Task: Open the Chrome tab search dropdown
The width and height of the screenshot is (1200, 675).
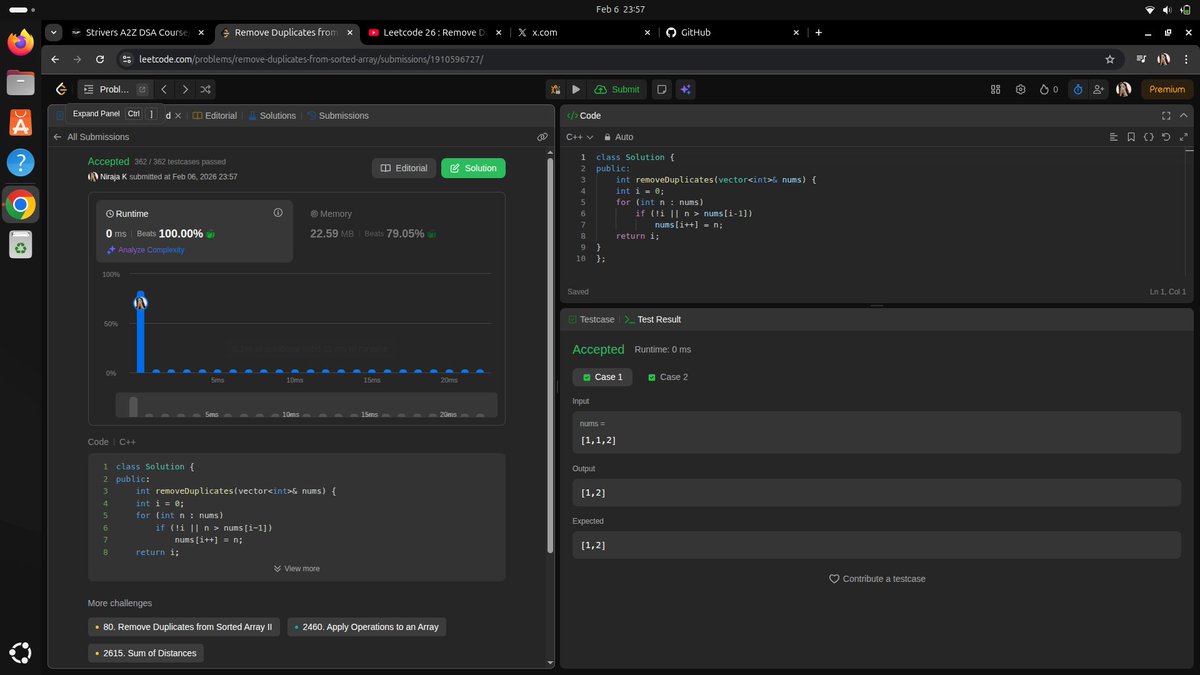Action: (x=53, y=32)
